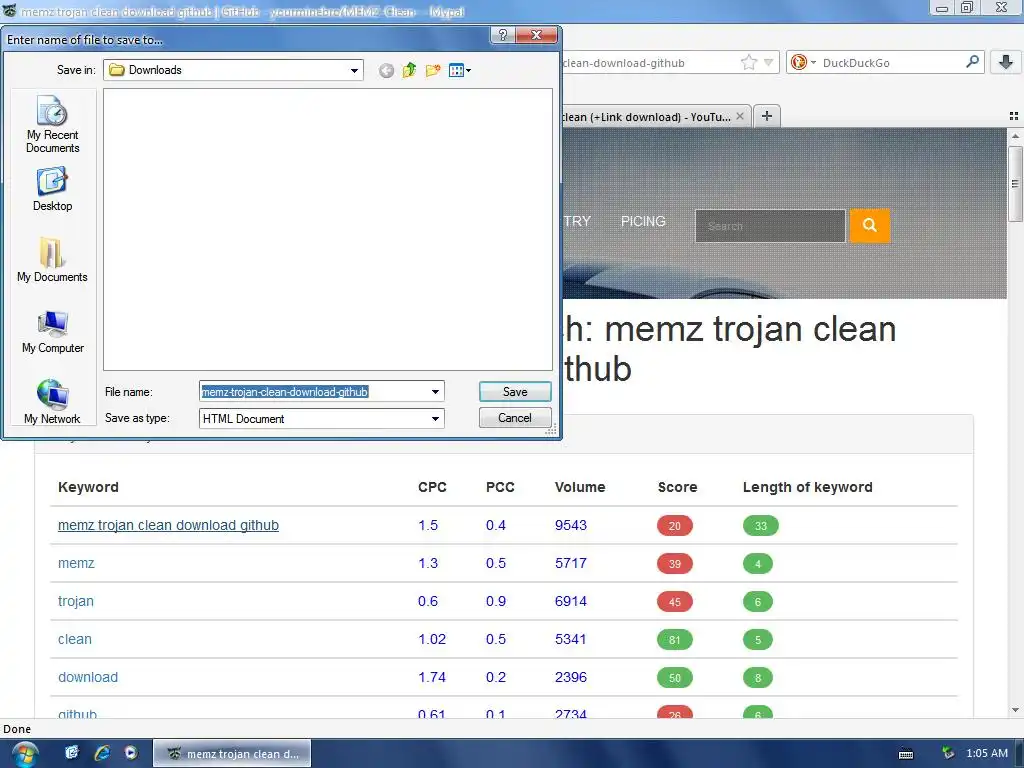
Task: Open the list all tabs icon
Action: [1014, 116]
